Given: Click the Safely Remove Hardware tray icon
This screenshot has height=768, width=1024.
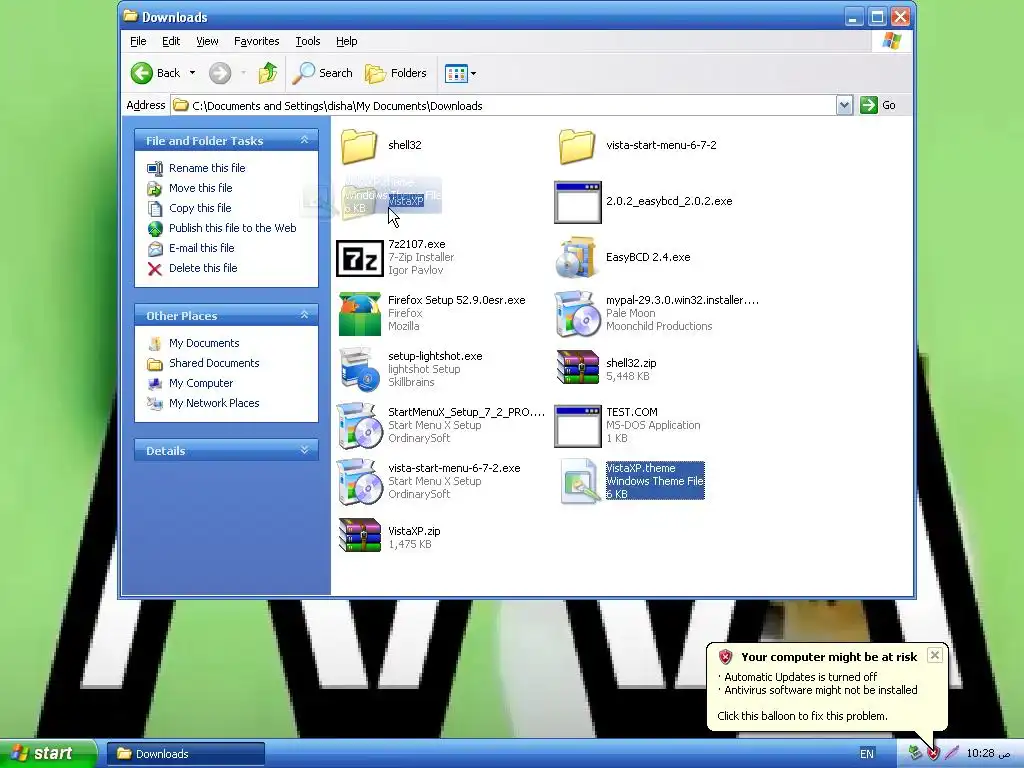Looking at the screenshot, I should pyautogui.click(x=915, y=754).
